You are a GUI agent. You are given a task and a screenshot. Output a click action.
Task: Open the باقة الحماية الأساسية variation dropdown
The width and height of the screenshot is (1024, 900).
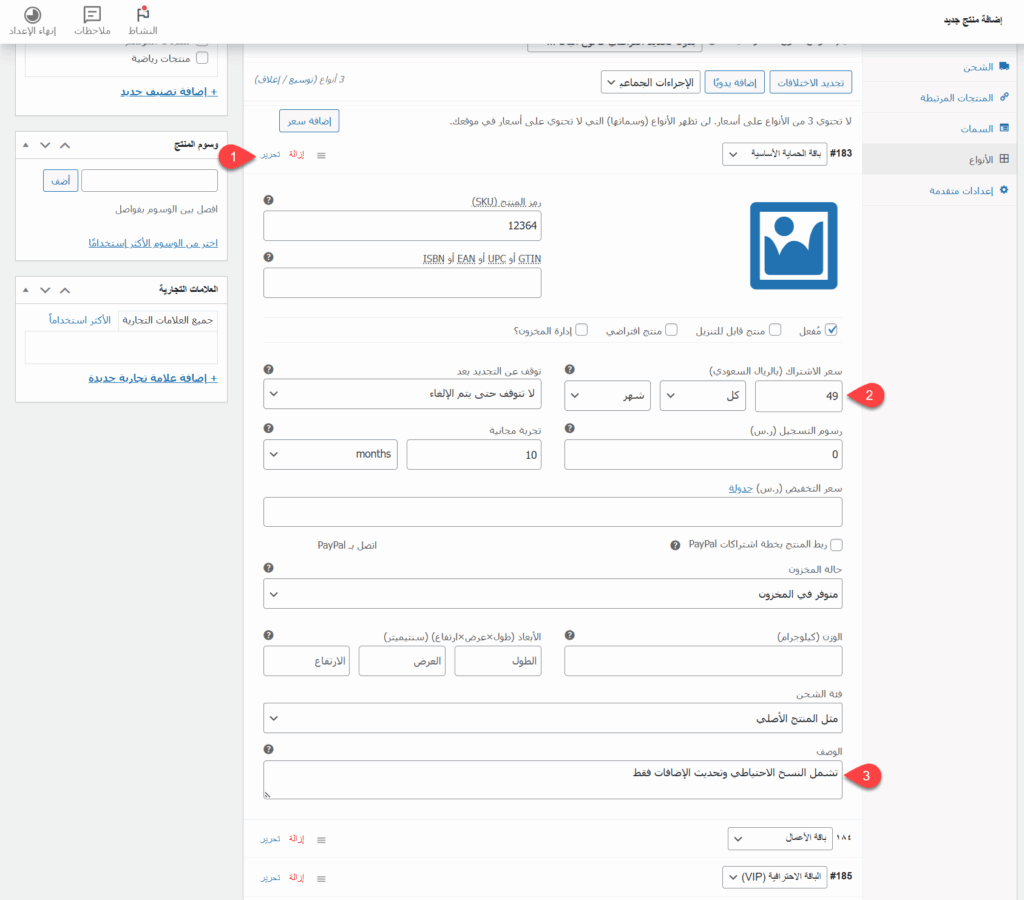(775, 154)
